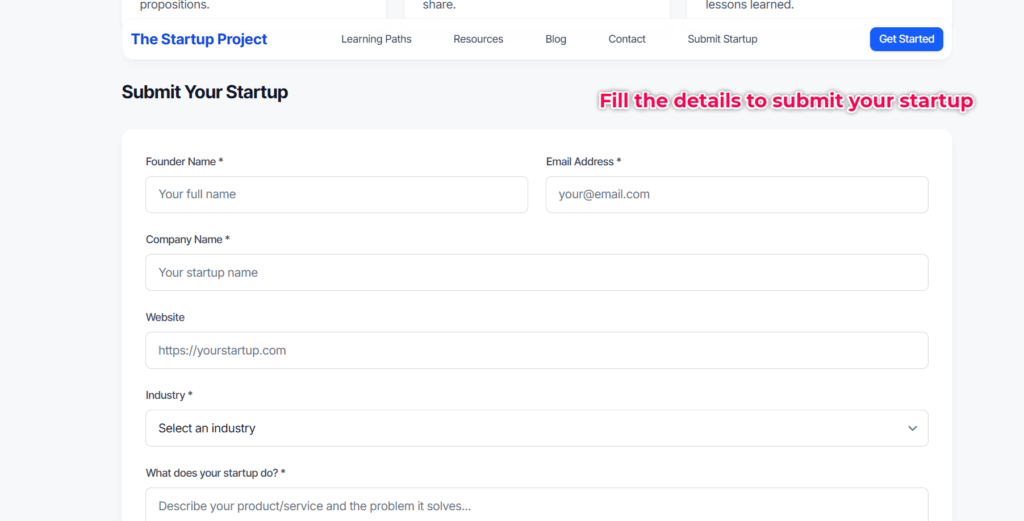Screen dimensions: 1024x521
Task: Focus the Founder Name input field
Action: point(336,195)
